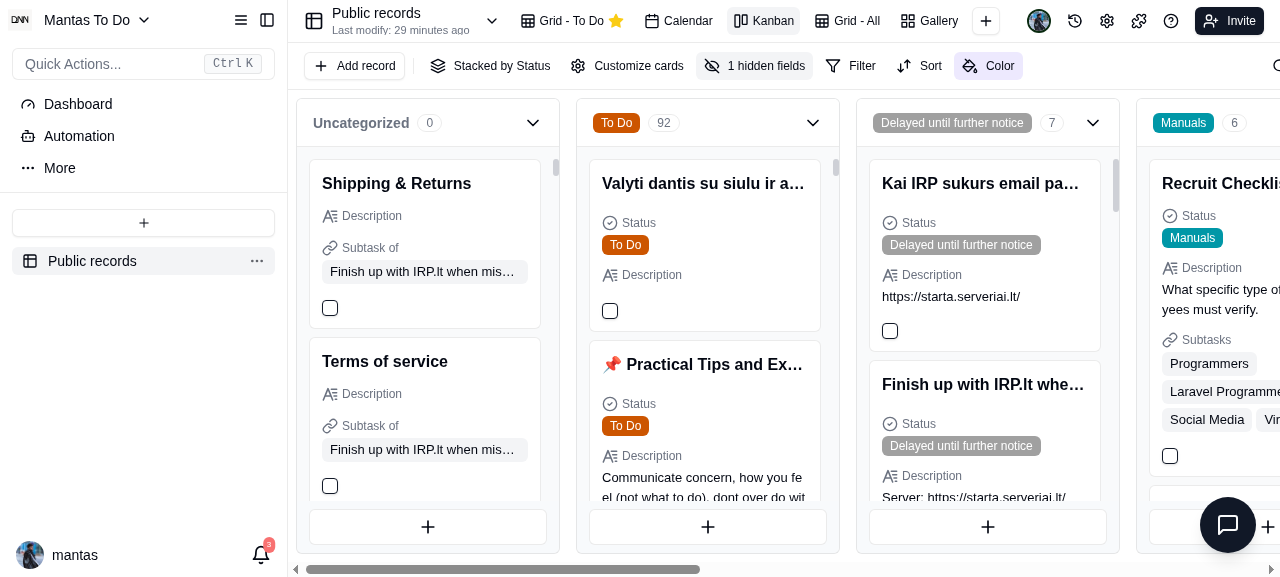Click Delayed column vertical scrollbar thumb
This screenshot has height=577, width=1280.
[1116, 185]
